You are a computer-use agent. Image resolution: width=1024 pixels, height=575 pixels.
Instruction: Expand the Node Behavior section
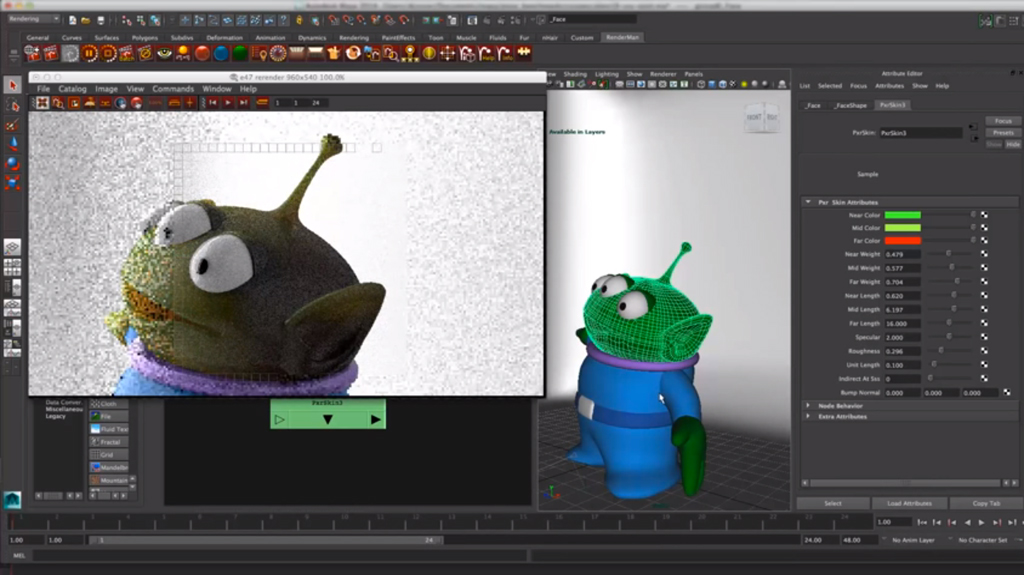click(808, 405)
